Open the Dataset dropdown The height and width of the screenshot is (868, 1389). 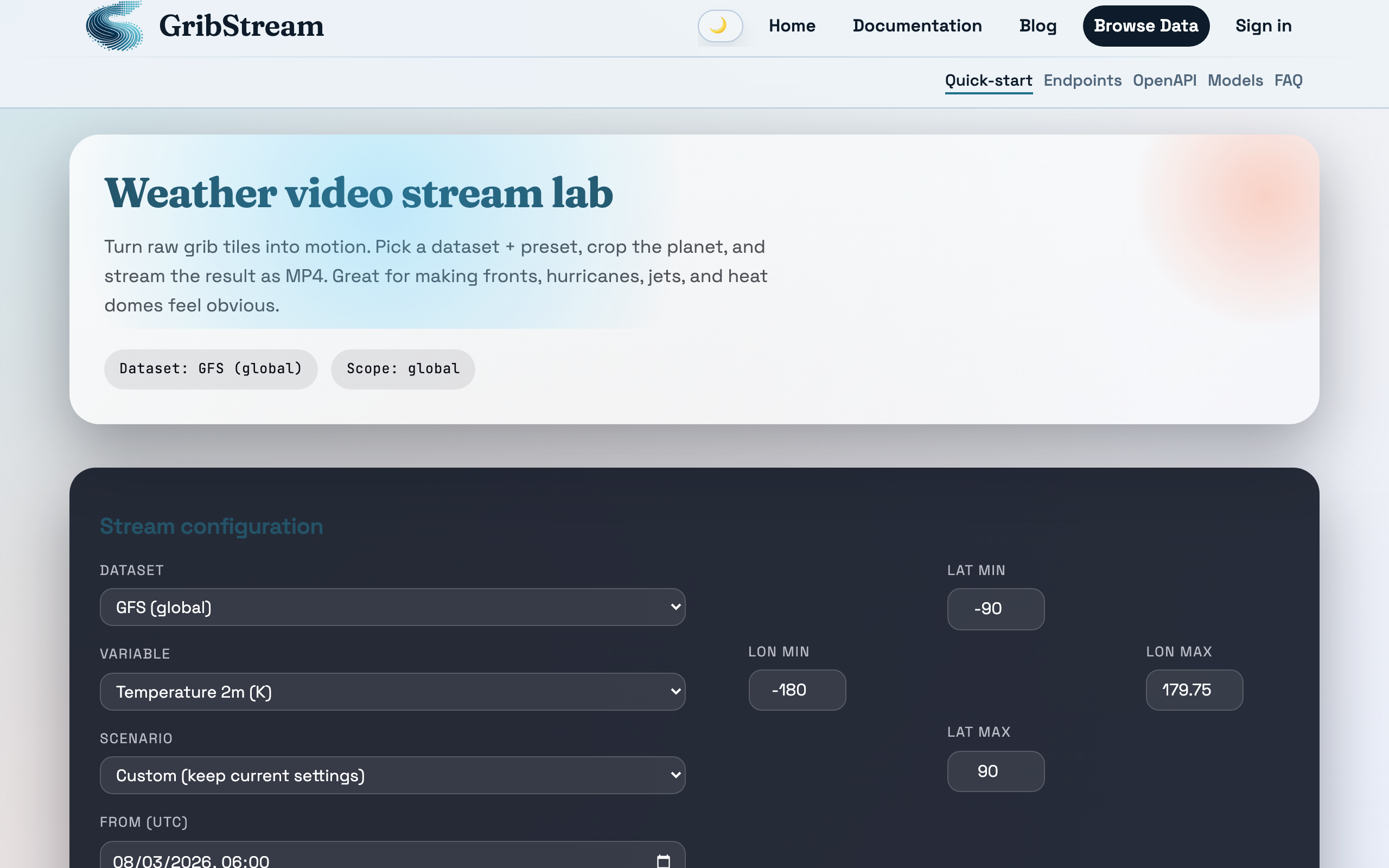click(393, 607)
